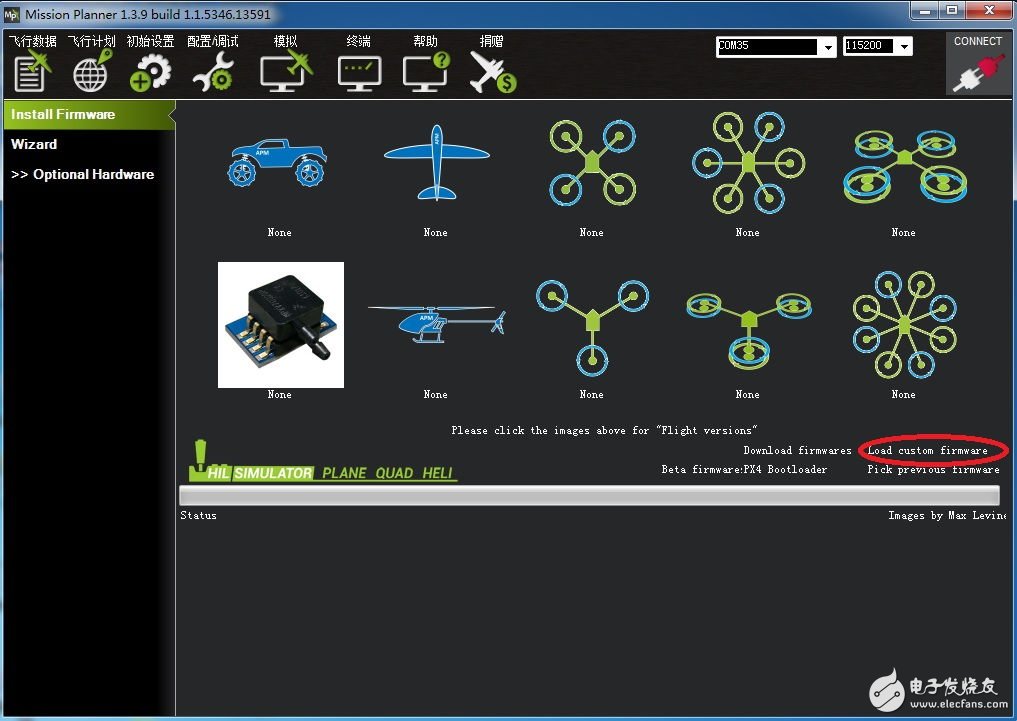Expand the Optional Hardware sidebar item

(82, 174)
